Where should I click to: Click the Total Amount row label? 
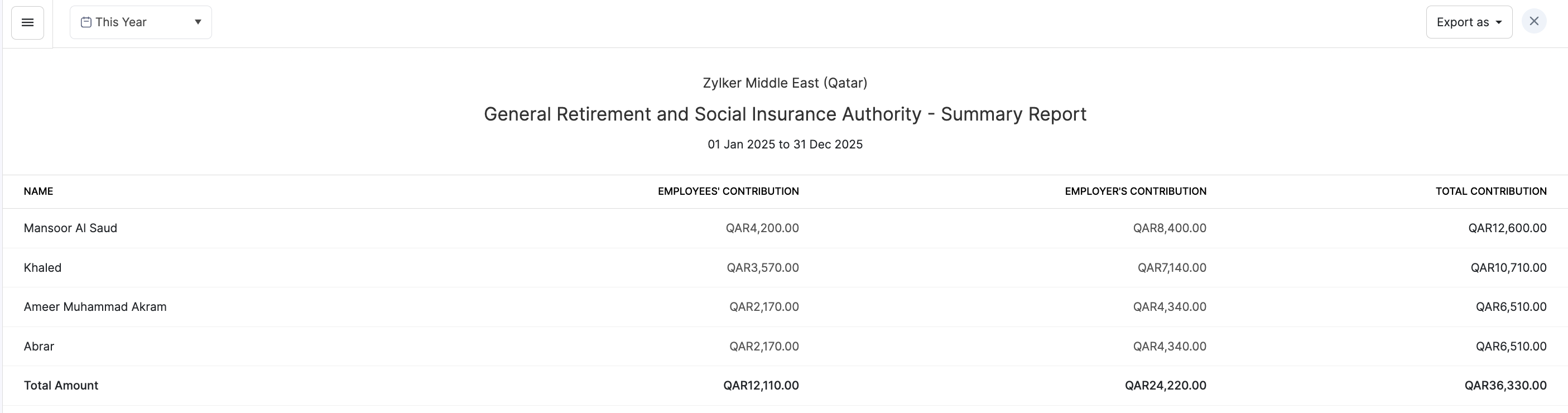(61, 385)
